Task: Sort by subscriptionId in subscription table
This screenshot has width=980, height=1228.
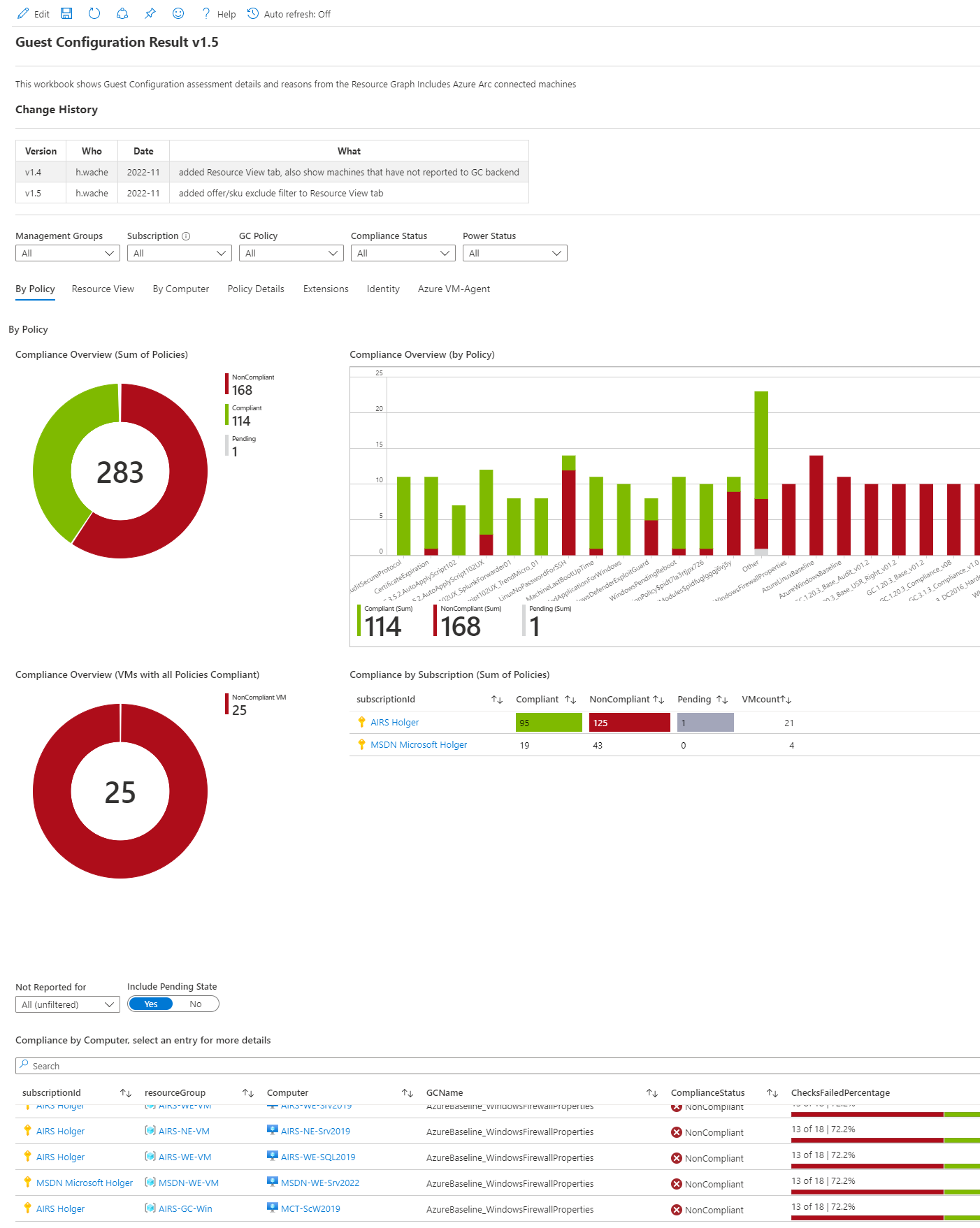Action: (497, 700)
